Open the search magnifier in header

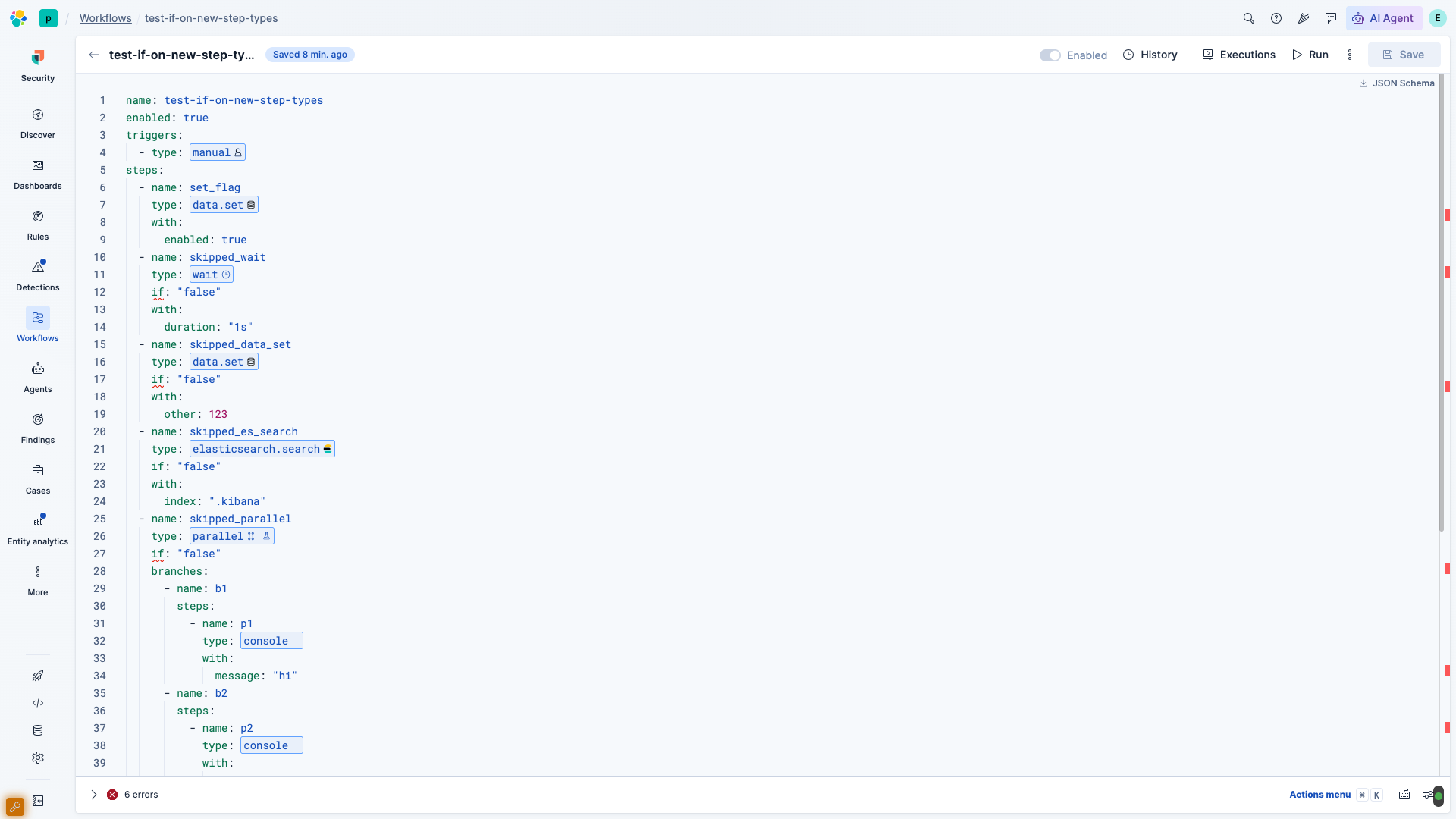pyautogui.click(x=1249, y=18)
